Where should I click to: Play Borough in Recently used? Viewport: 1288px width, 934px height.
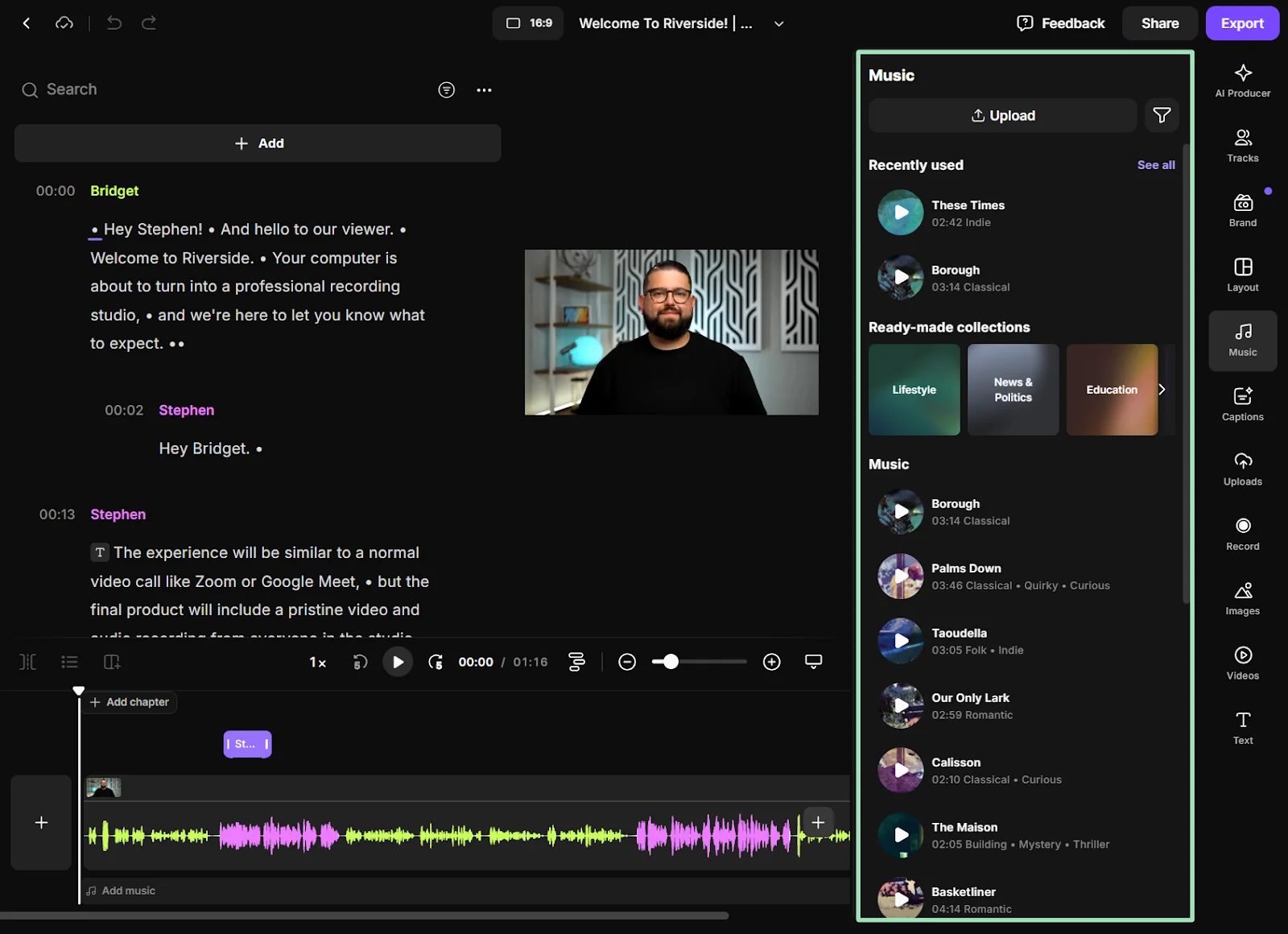click(901, 278)
